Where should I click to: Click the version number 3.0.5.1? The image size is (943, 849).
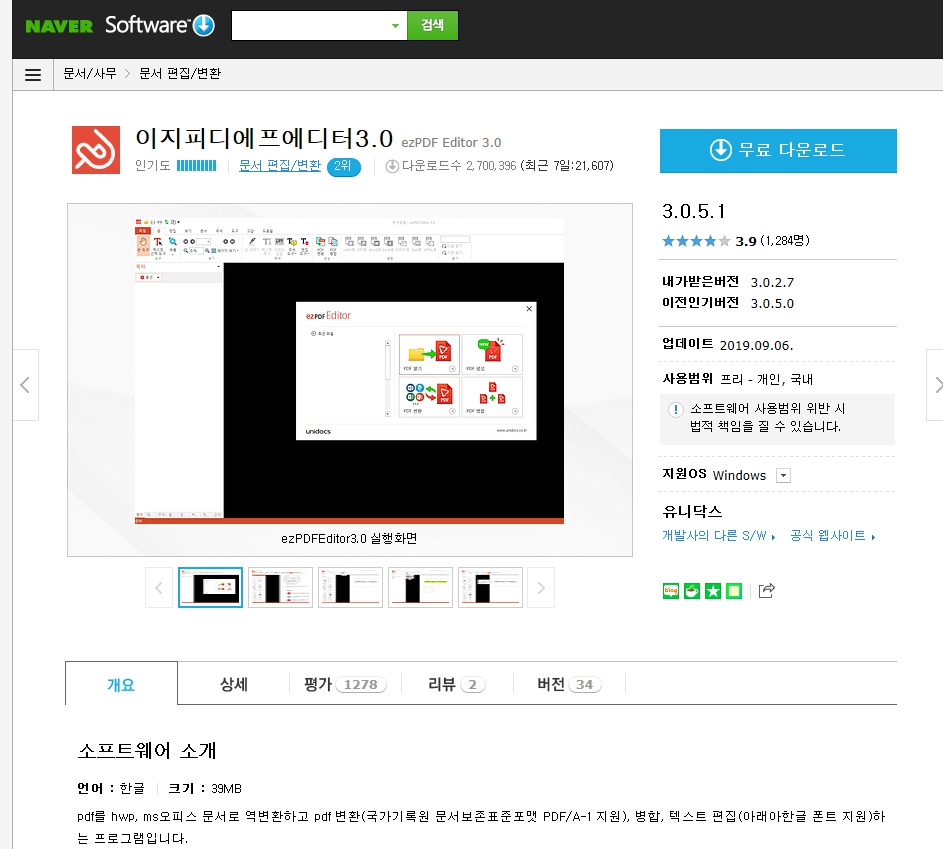click(x=693, y=212)
